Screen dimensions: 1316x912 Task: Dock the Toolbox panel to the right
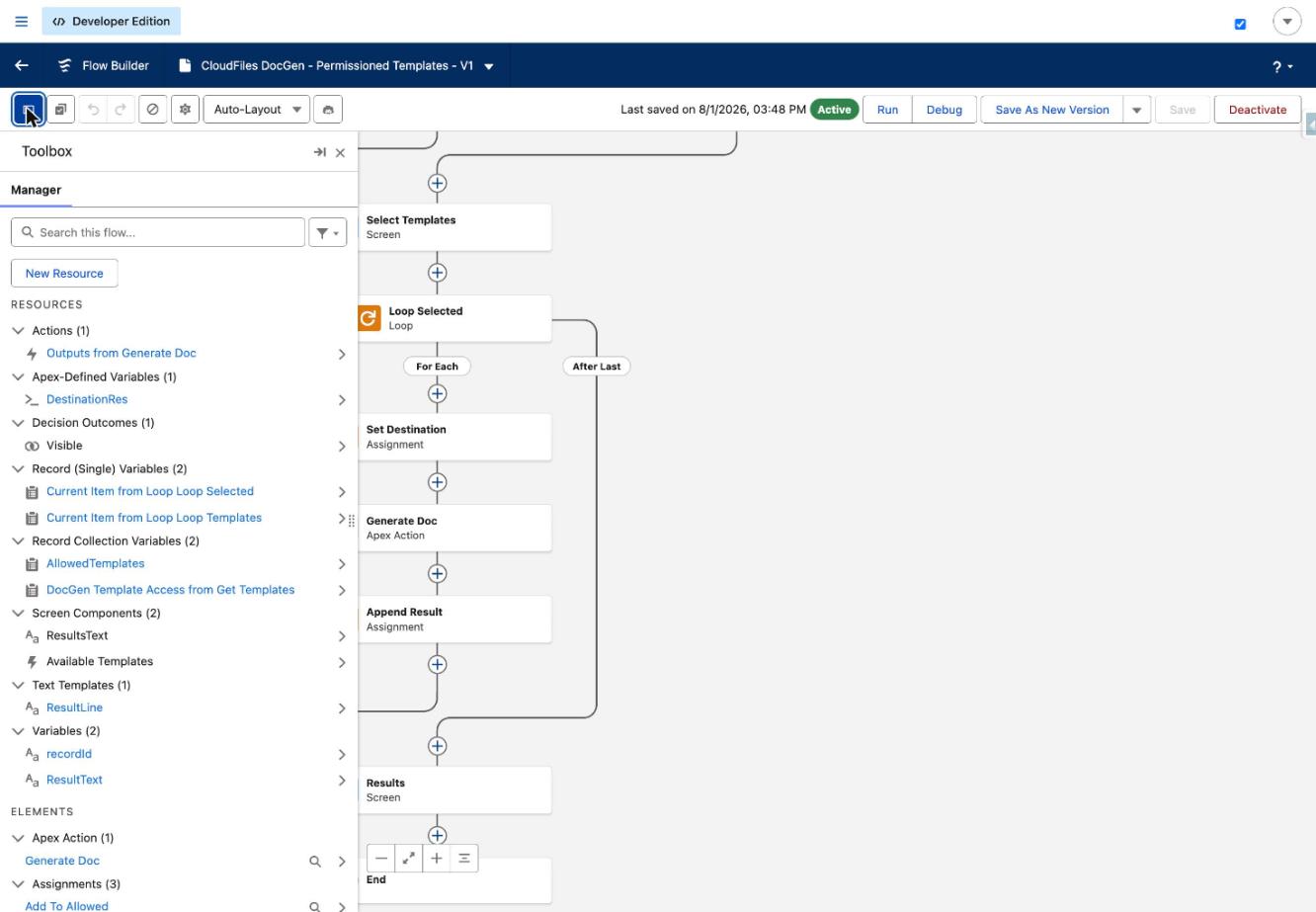[319, 152]
